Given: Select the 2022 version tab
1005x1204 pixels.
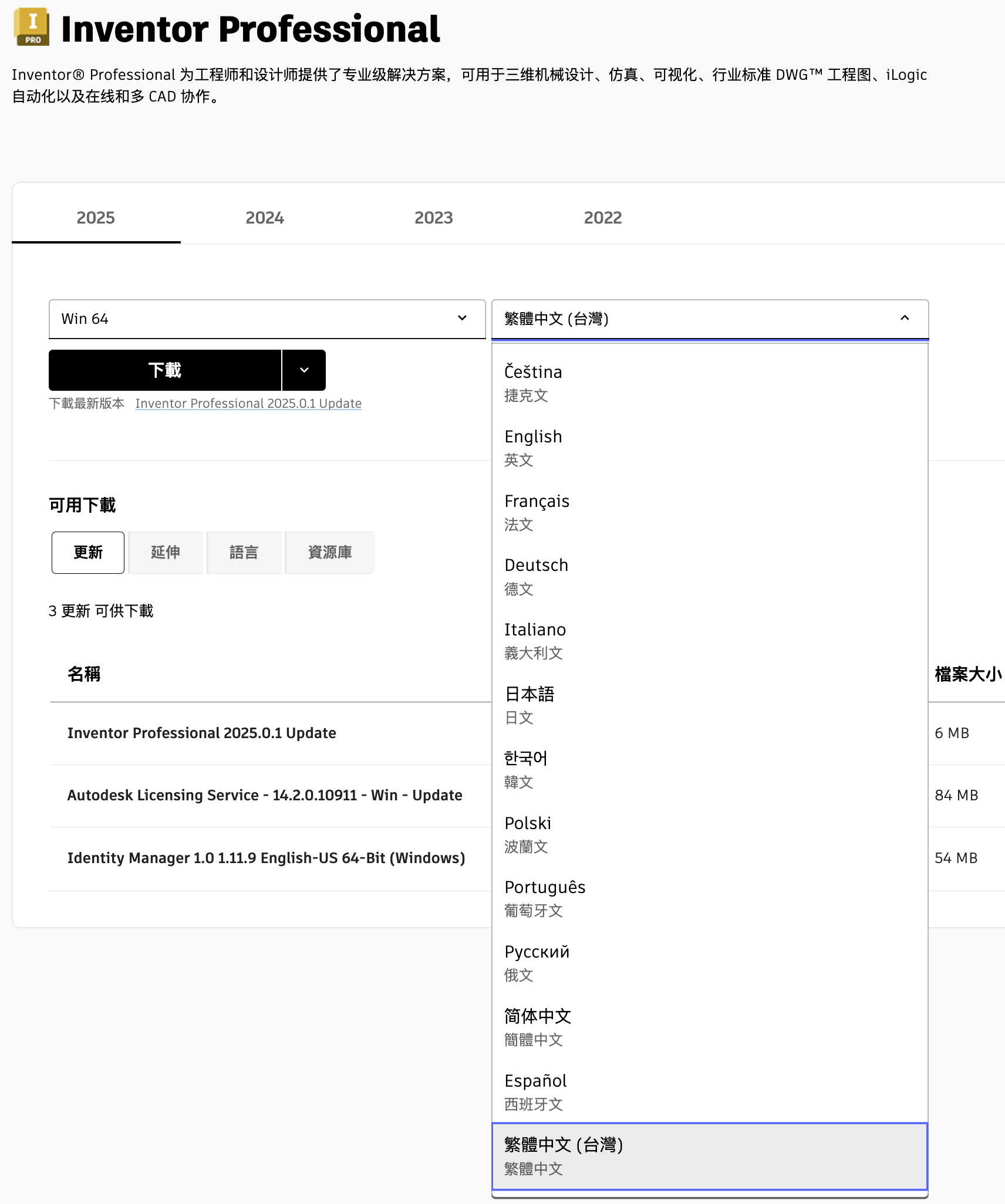Looking at the screenshot, I should [x=602, y=218].
